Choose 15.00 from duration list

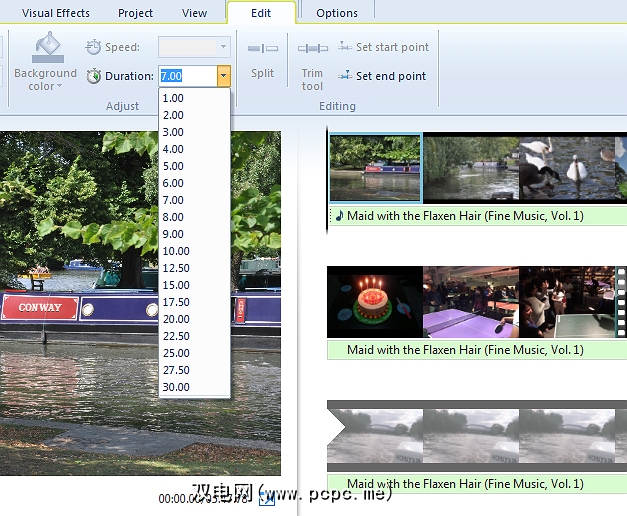click(194, 285)
